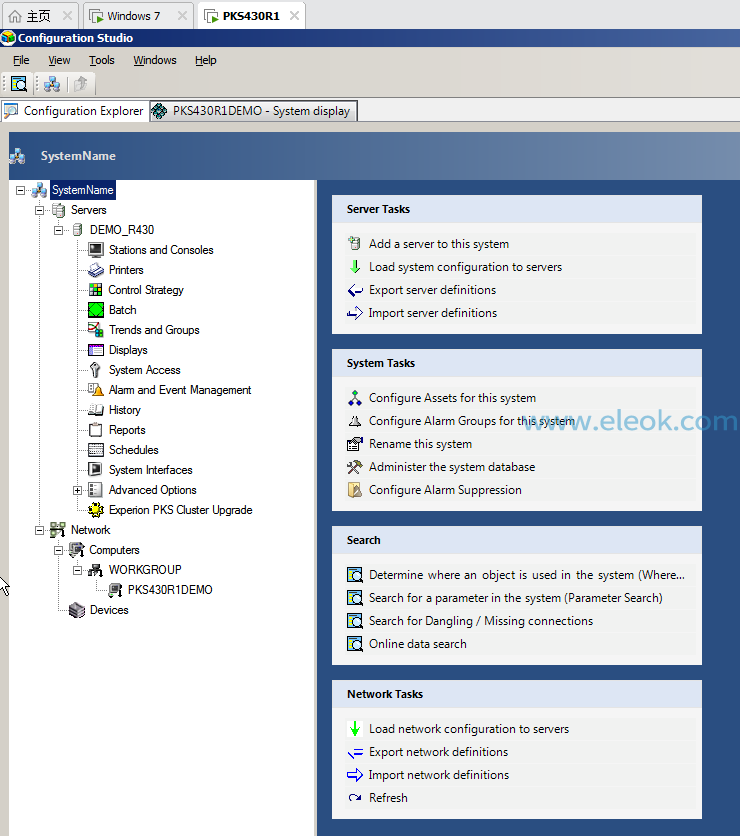The width and height of the screenshot is (740, 836).
Task: Click the Printers icon in tree
Action: click(x=96, y=270)
